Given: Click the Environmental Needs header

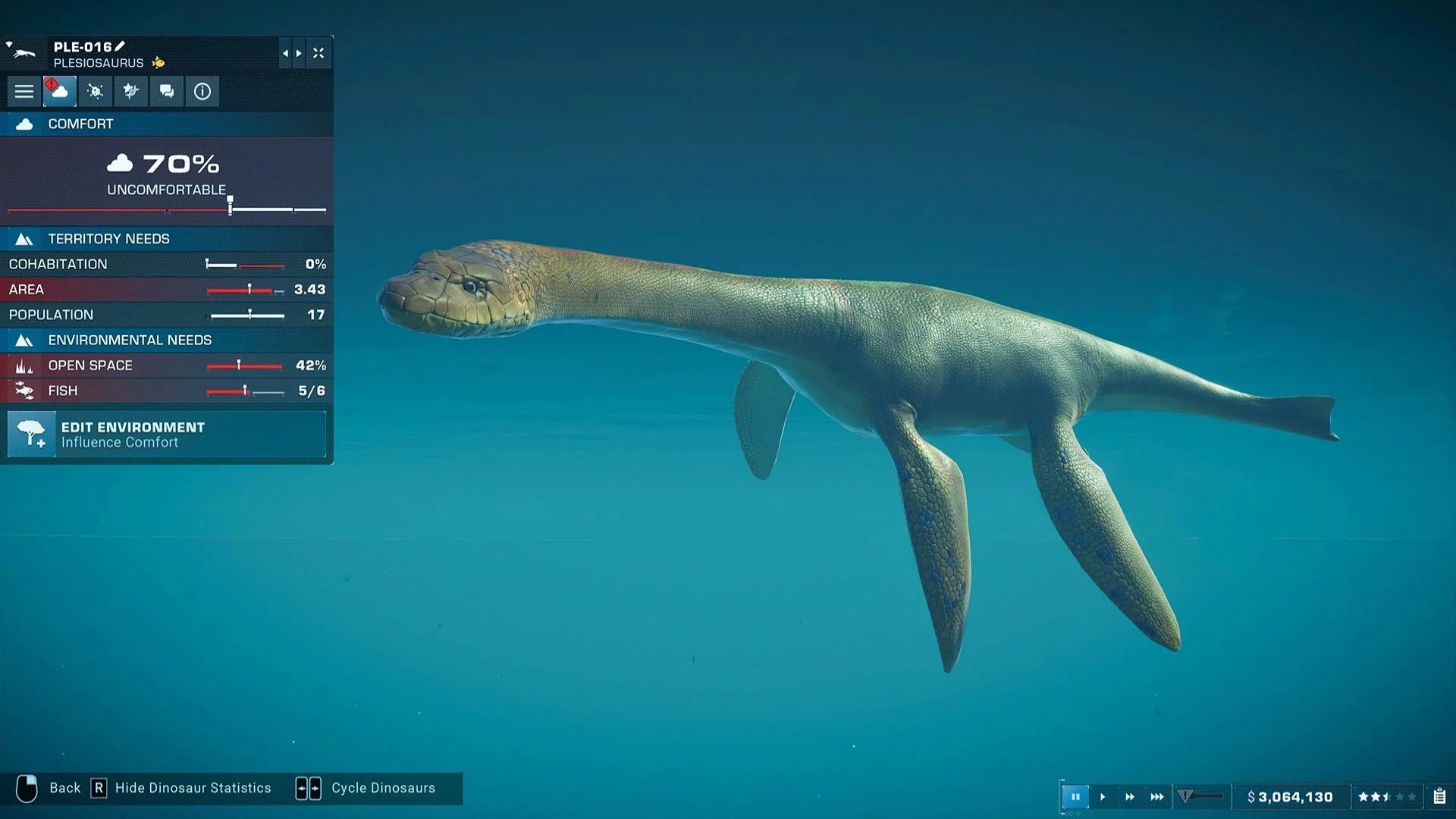Looking at the screenshot, I should (167, 340).
